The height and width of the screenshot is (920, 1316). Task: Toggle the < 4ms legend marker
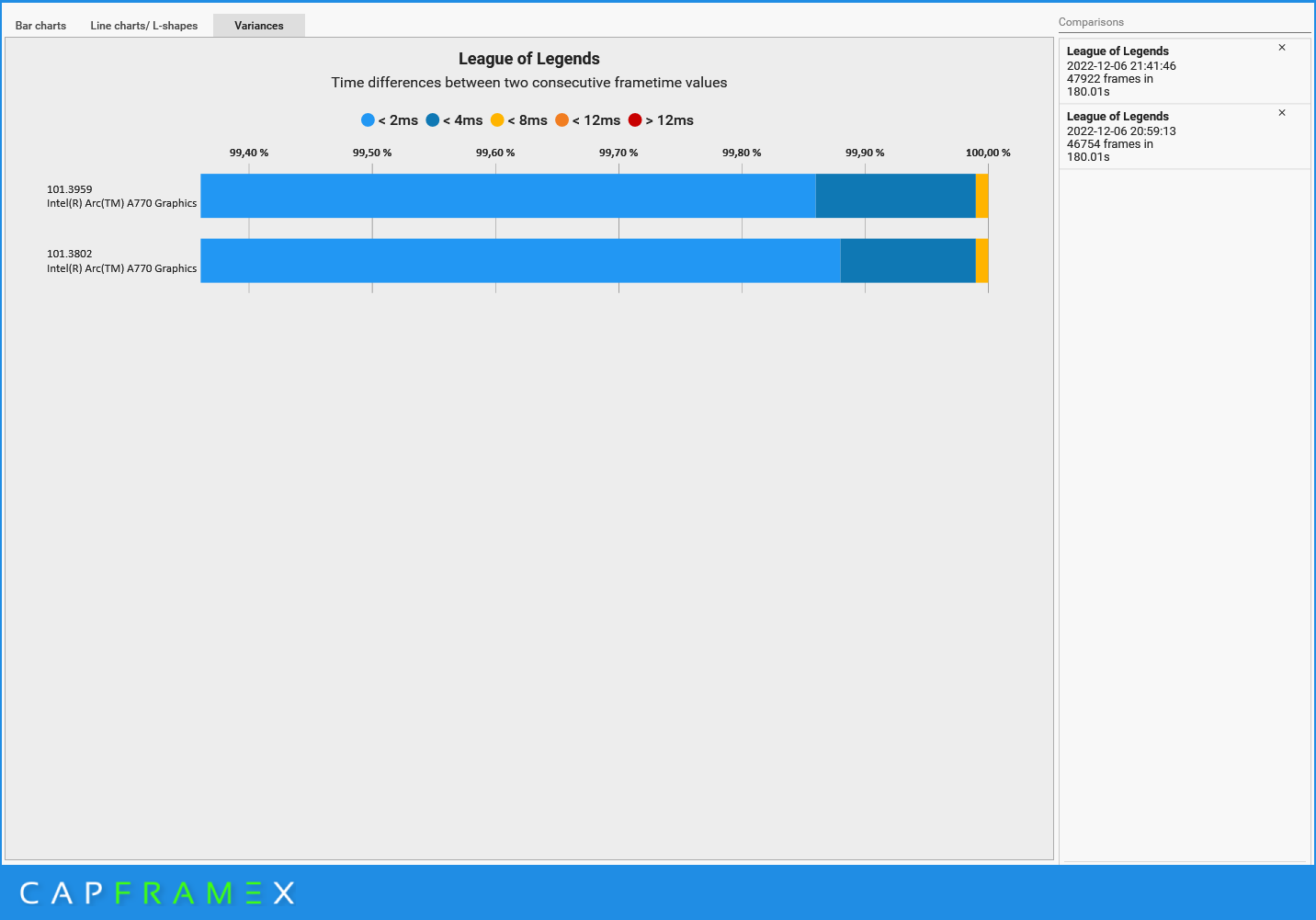click(433, 120)
